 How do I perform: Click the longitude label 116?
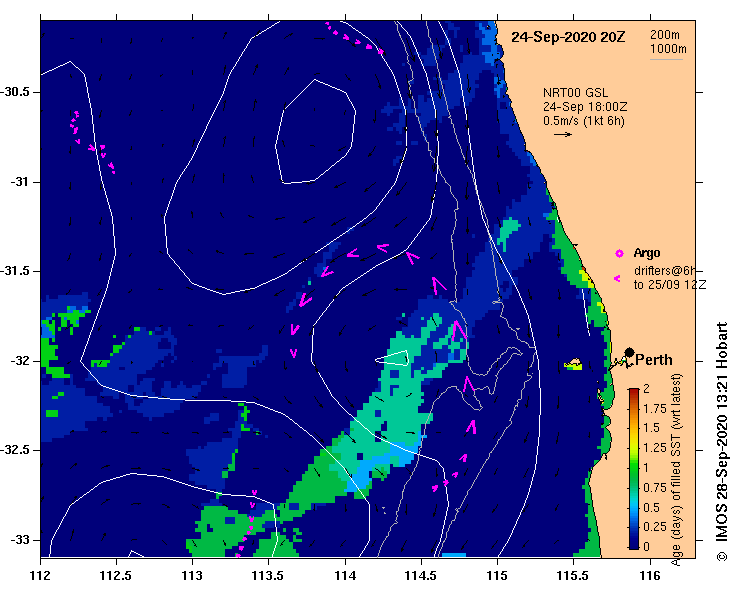[650, 576]
